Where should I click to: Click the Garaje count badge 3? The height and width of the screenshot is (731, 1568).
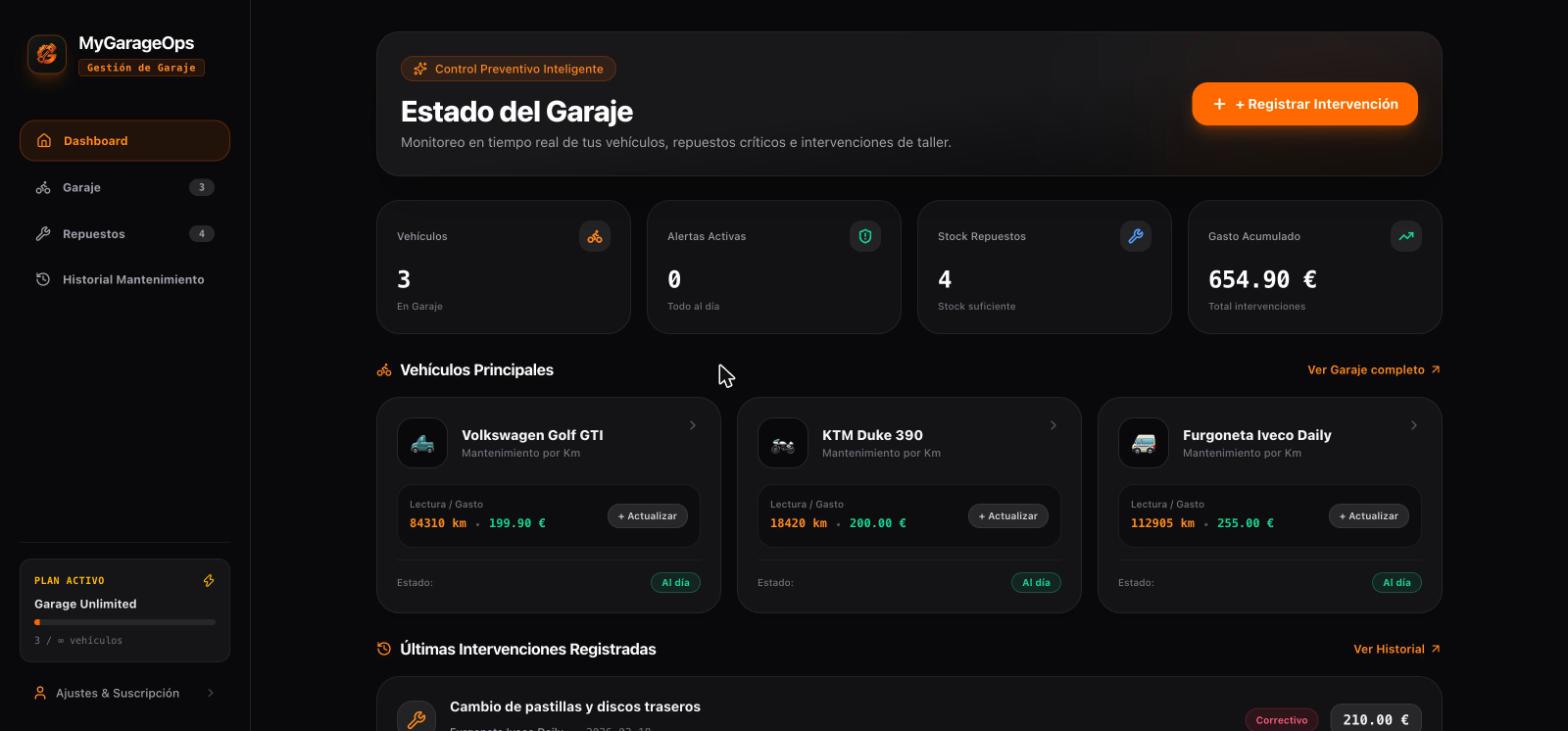(x=202, y=187)
